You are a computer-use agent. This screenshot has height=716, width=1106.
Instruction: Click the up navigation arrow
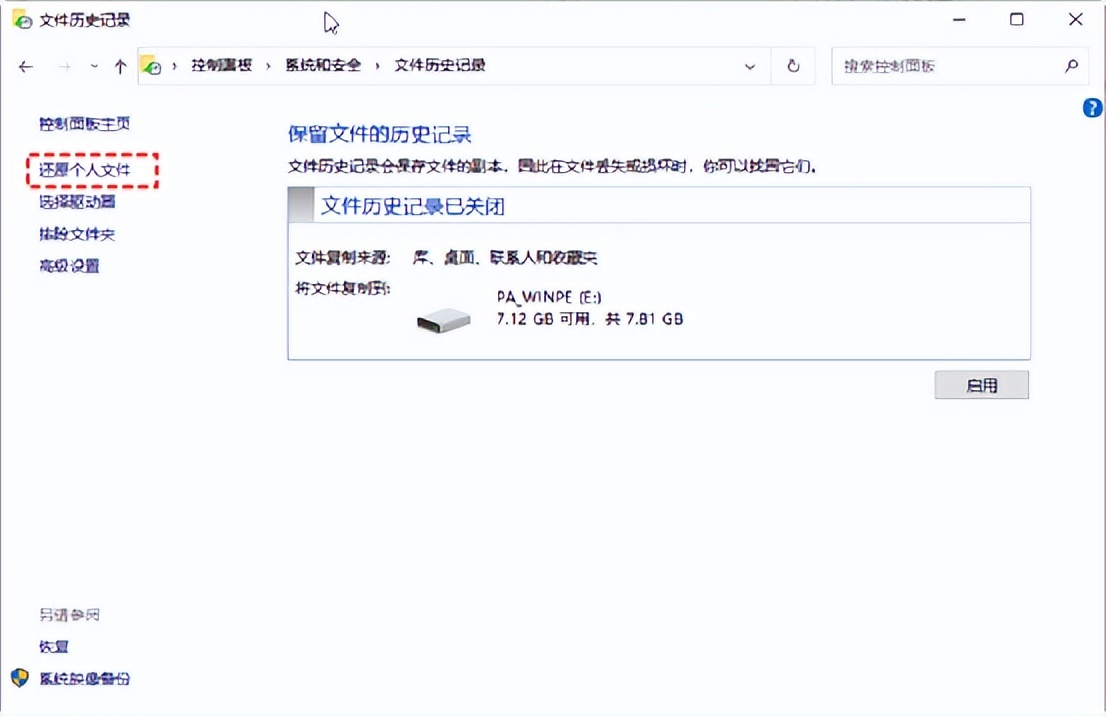coord(120,65)
